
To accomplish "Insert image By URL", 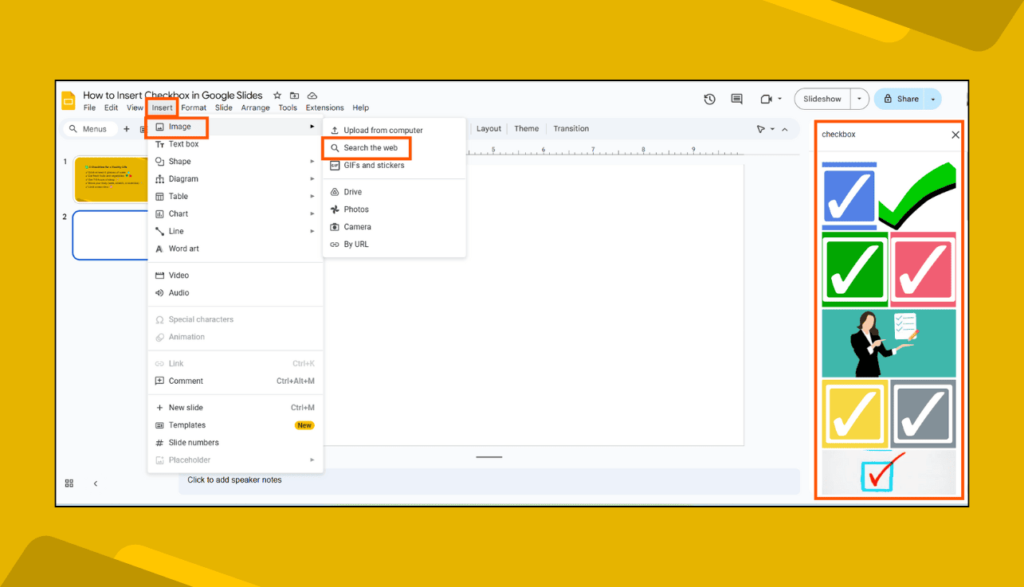I will click(x=394, y=244).
